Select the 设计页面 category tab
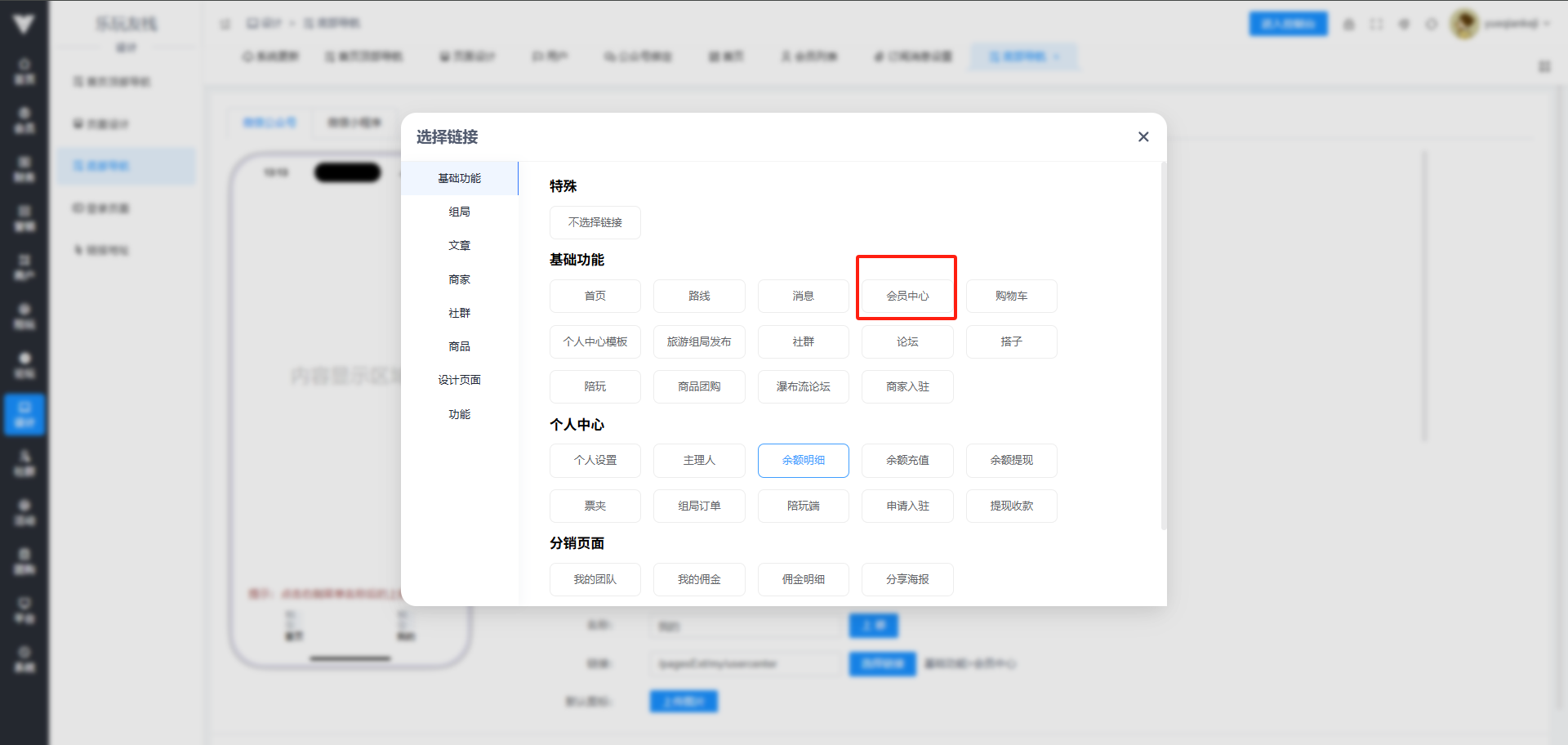Image resolution: width=1568 pixels, height=745 pixels. pyautogui.click(x=459, y=380)
